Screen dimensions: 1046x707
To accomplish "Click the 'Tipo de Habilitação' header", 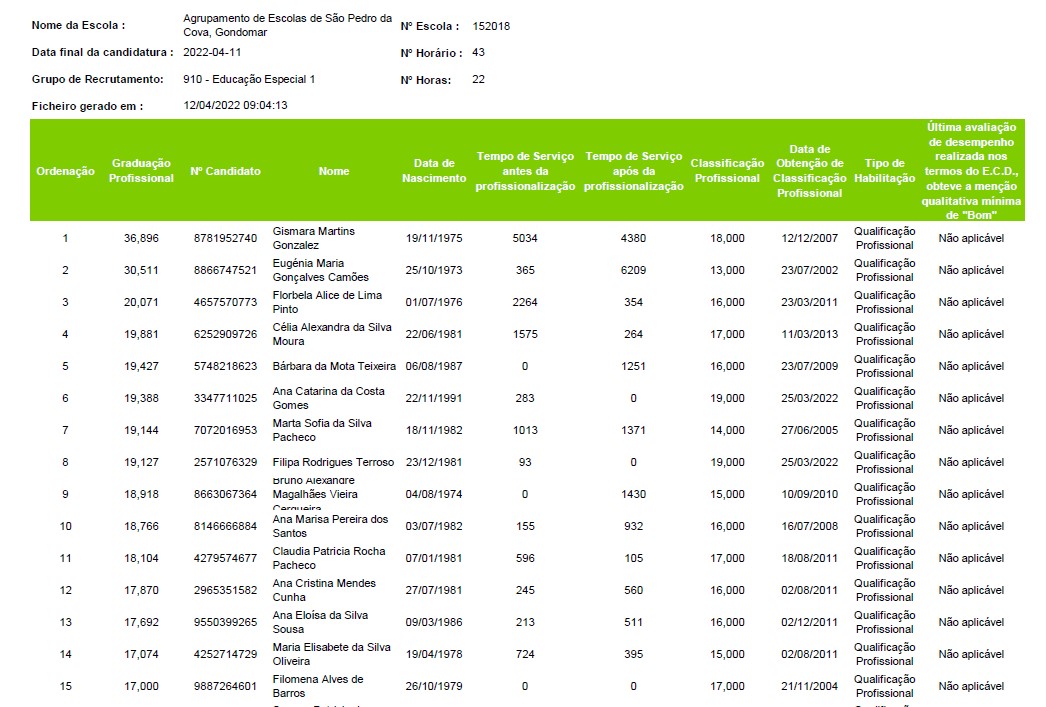I will pos(885,171).
